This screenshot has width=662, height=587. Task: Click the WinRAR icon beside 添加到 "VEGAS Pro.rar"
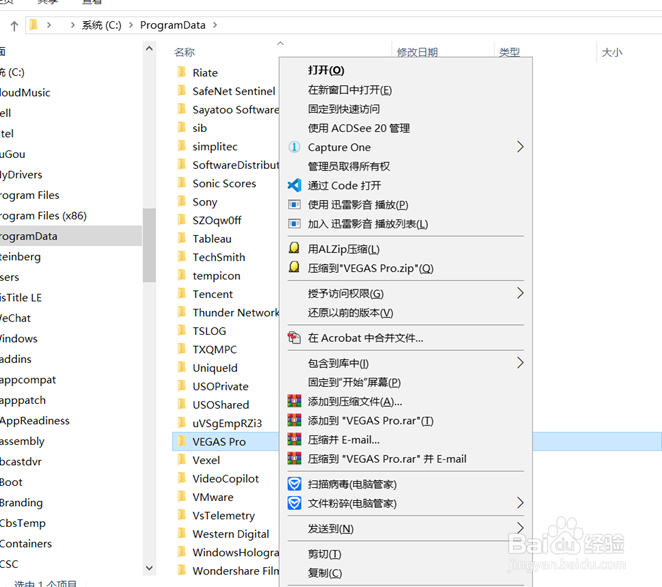[294, 420]
